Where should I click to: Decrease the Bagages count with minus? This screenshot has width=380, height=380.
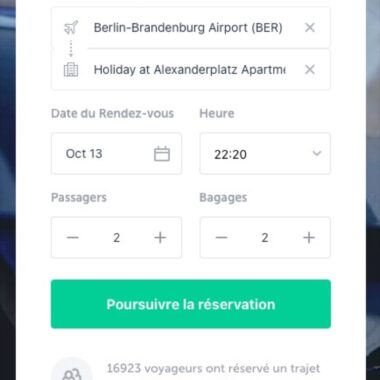point(221,238)
